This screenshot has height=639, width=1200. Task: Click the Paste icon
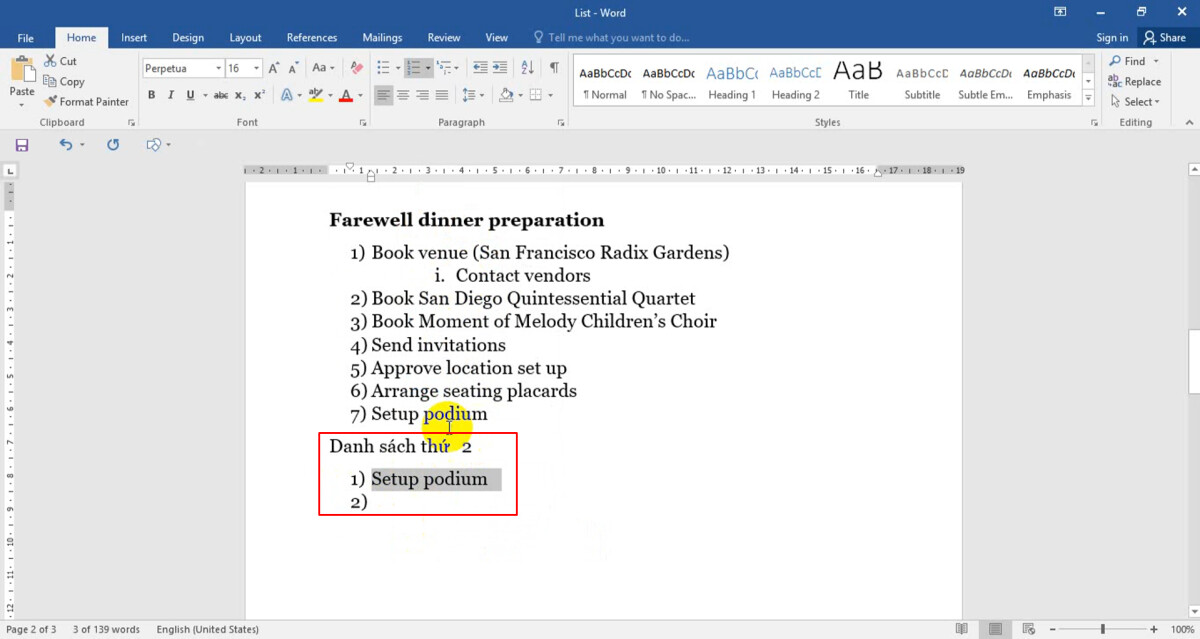click(21, 70)
